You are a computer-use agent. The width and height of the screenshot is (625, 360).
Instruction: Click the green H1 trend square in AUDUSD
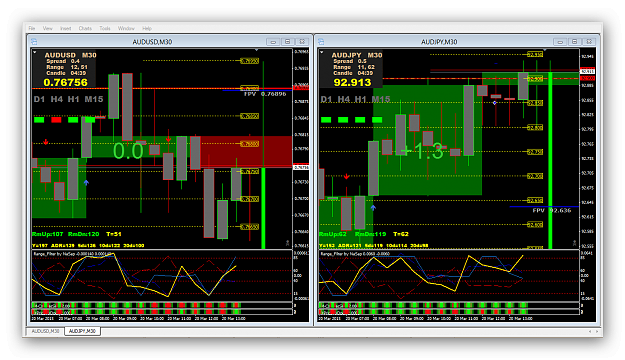pos(73,120)
